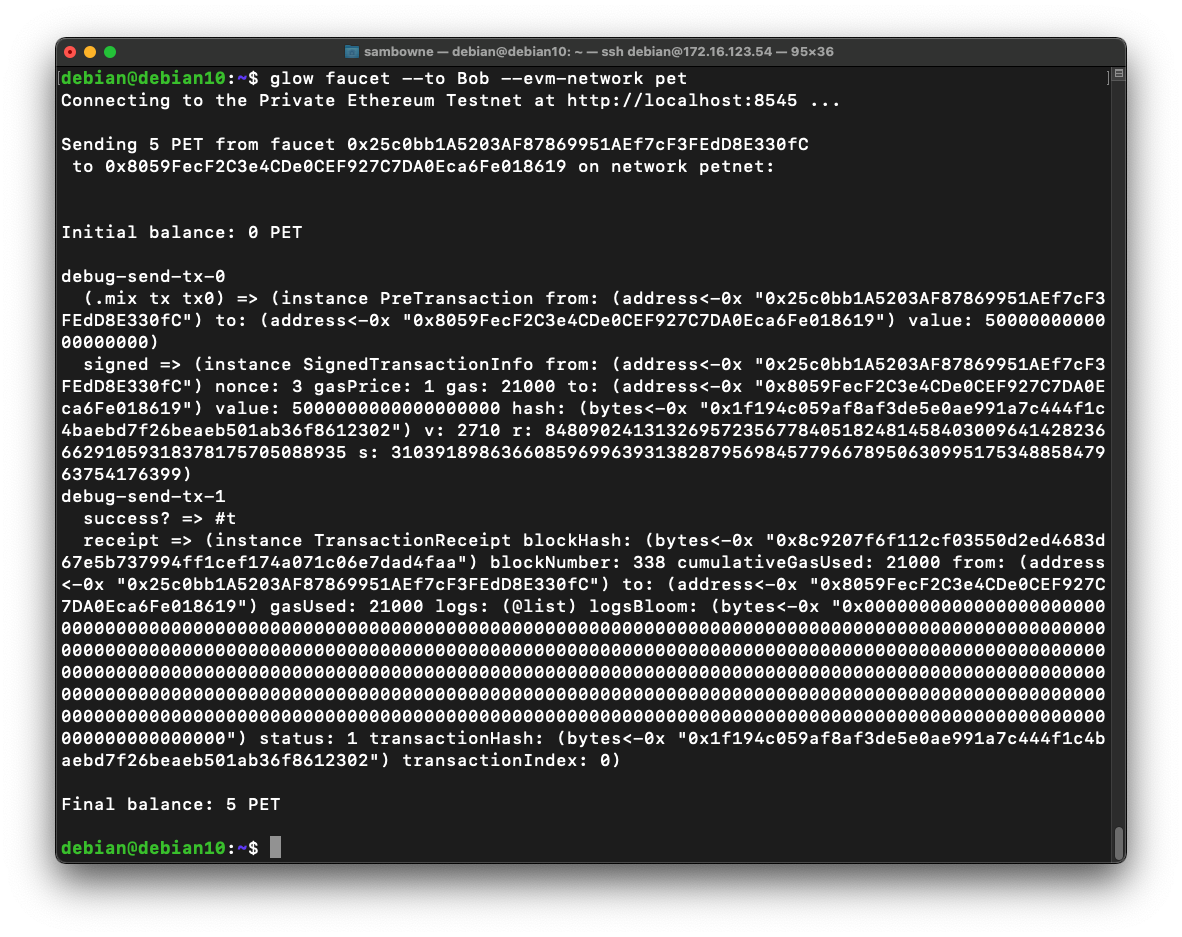The height and width of the screenshot is (937, 1182).
Task: Click the yellow minimize window button
Action: click(x=90, y=52)
